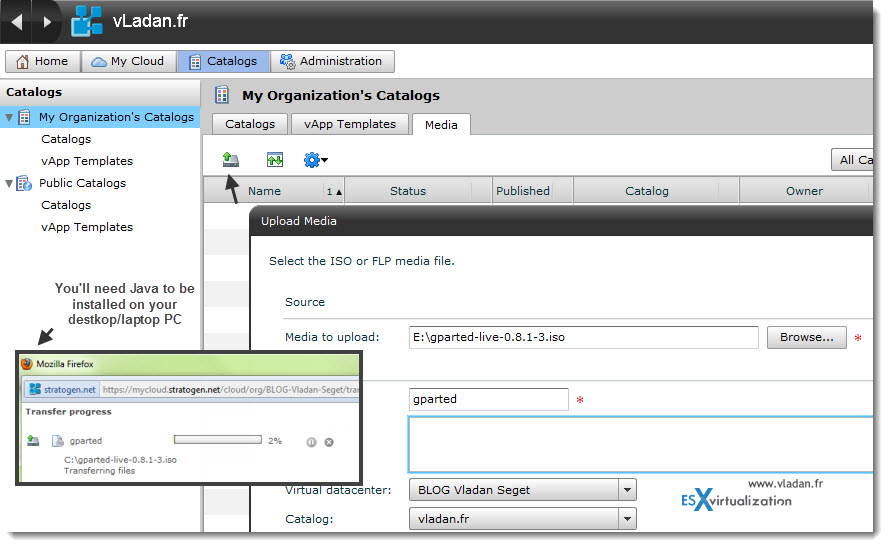This screenshot has height=547, width=888.
Task: Open the Virtual datacenter dropdown
Action: [522, 490]
